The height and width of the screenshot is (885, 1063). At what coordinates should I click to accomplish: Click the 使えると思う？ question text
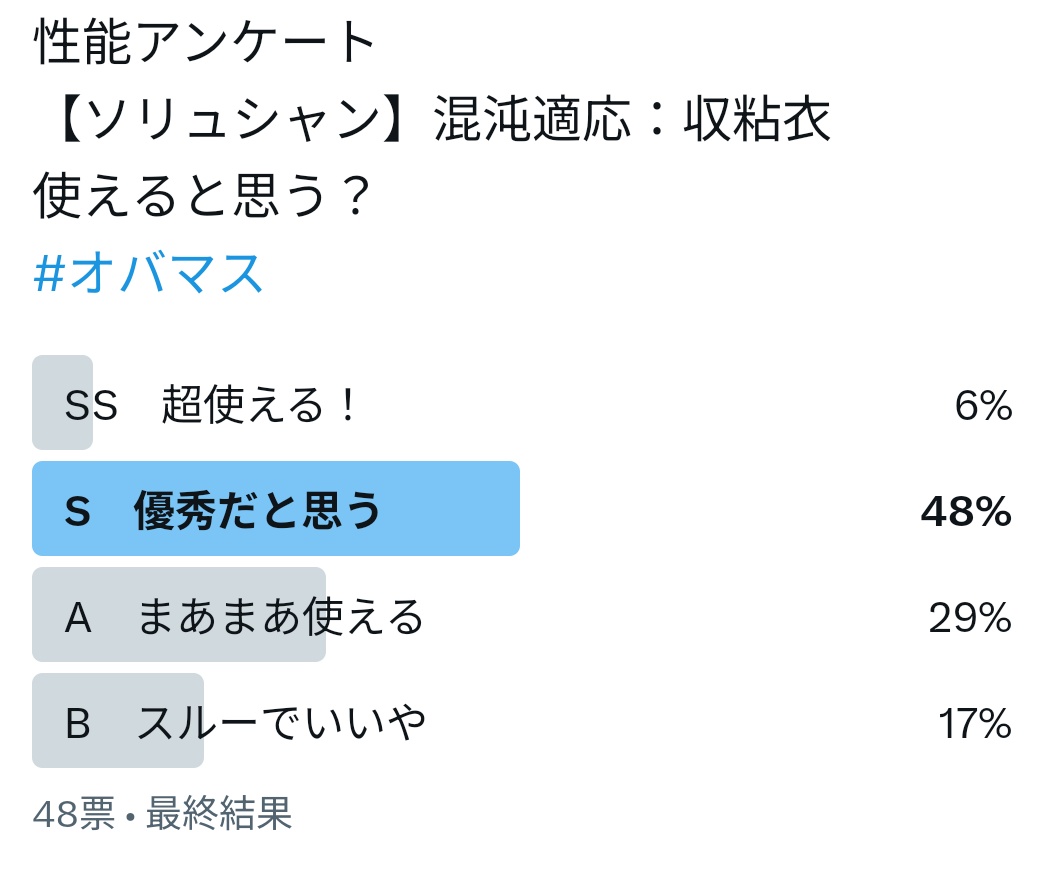coord(202,197)
